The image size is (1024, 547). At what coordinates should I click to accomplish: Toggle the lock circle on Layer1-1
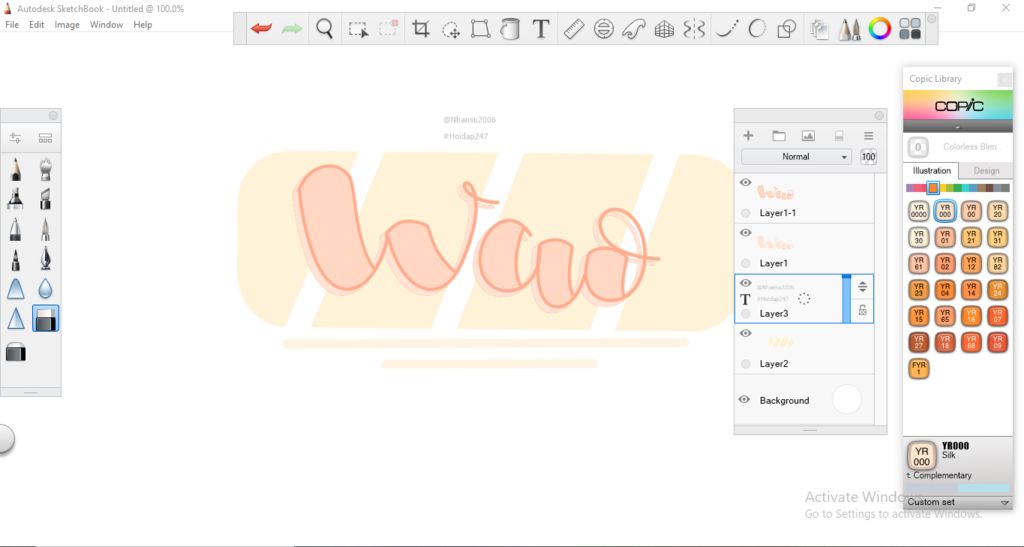coord(745,213)
